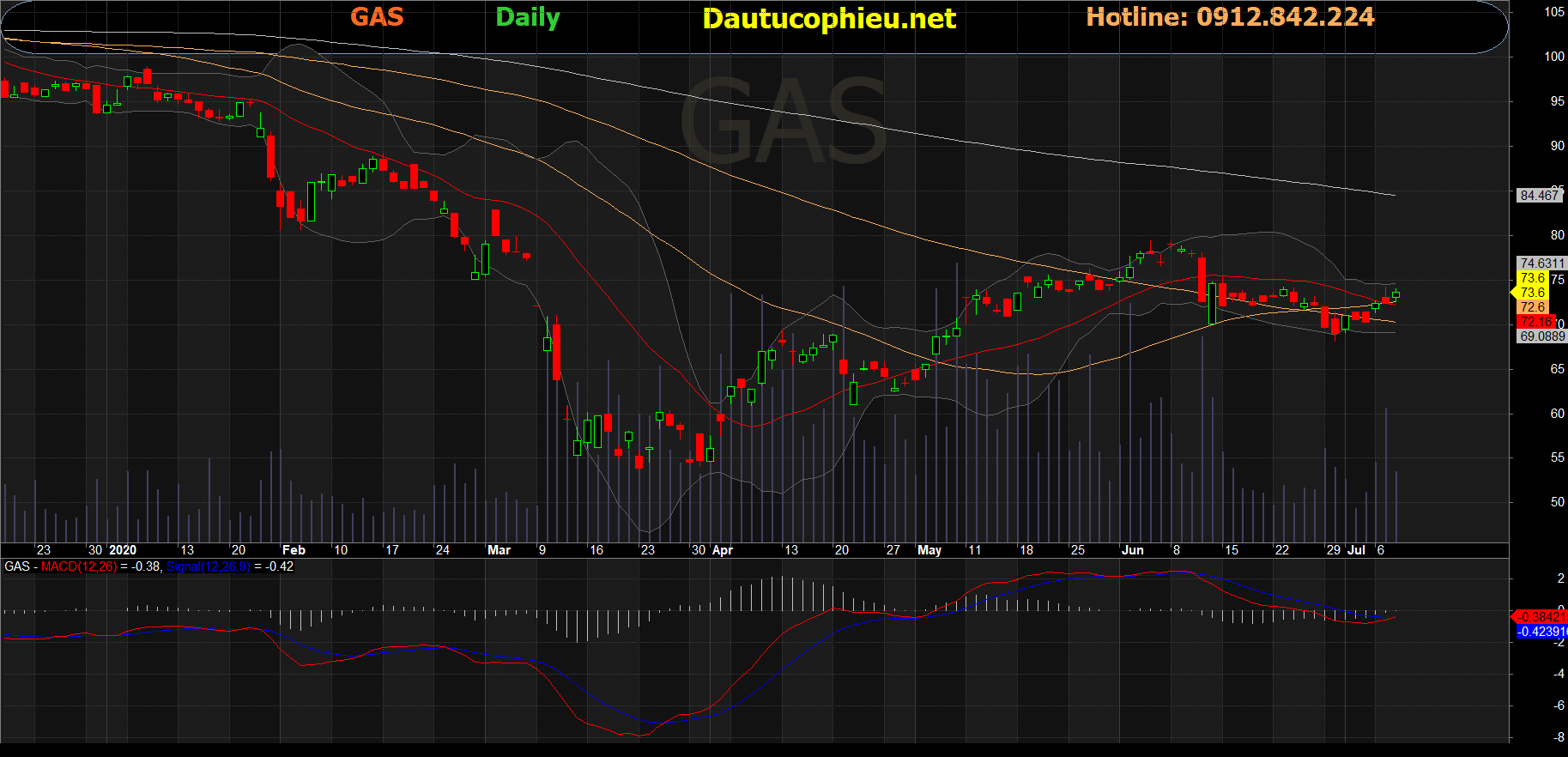This screenshot has height=757, width=1568.
Task: Click the green Daily timeframe label
Action: point(528,18)
